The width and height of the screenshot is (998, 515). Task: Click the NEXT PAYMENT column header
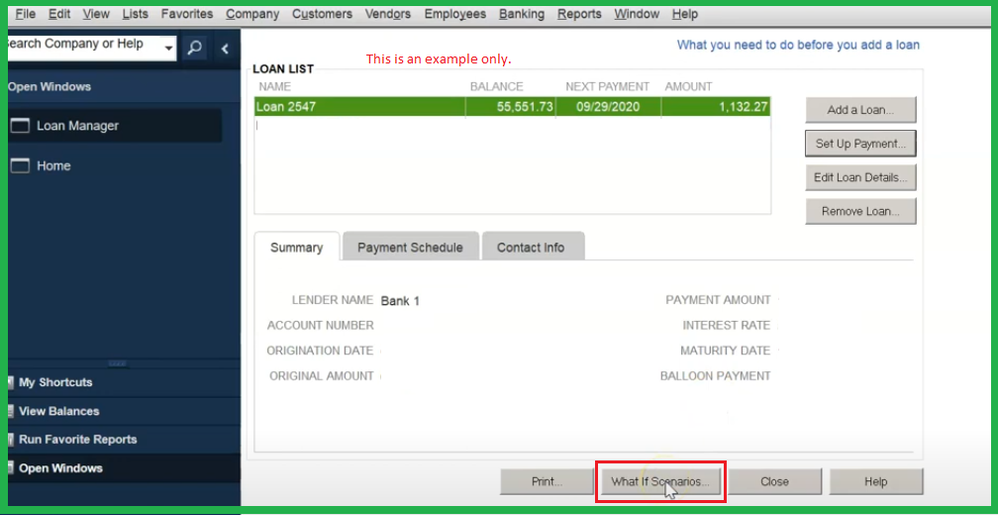tap(607, 87)
